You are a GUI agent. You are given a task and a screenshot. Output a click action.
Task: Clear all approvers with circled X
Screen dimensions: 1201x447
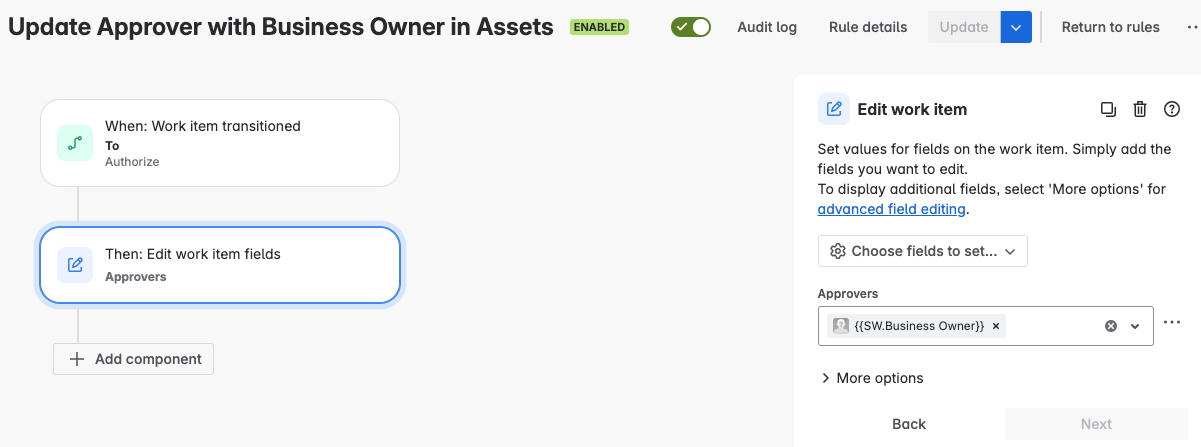(1110, 326)
